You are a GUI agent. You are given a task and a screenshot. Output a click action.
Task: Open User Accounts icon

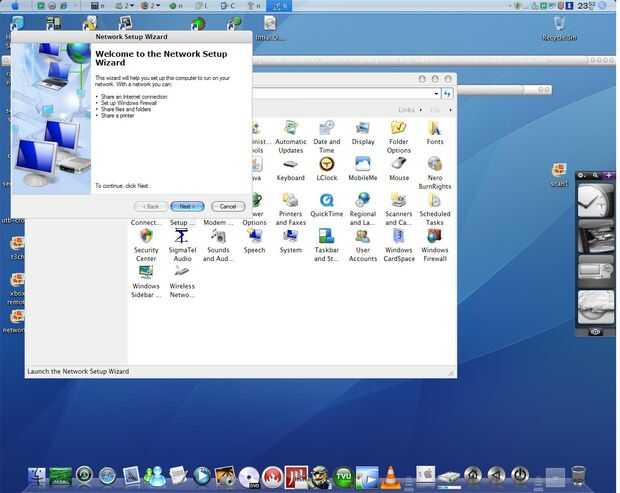pos(363,245)
